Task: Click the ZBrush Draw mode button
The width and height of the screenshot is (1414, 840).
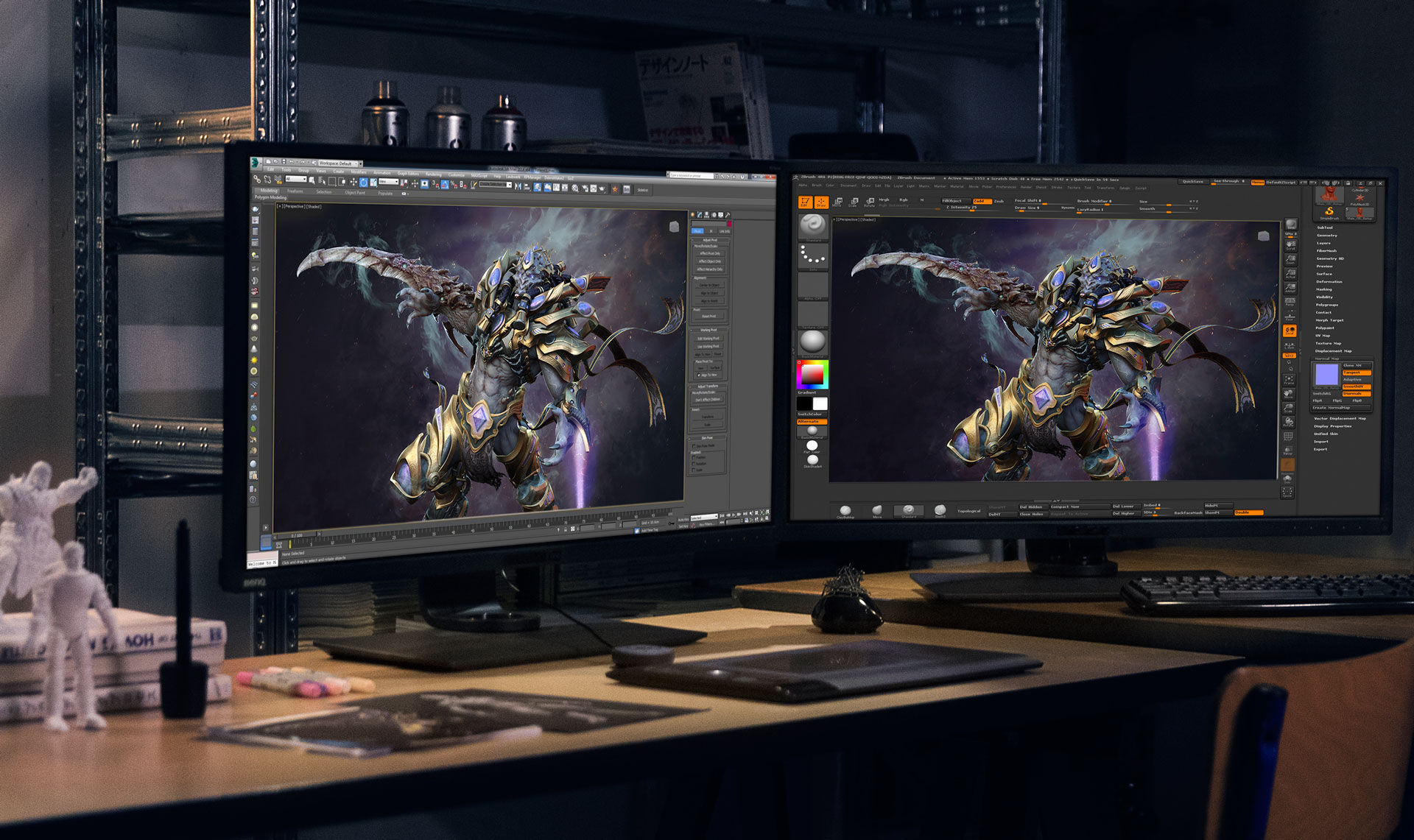Action: tap(821, 202)
